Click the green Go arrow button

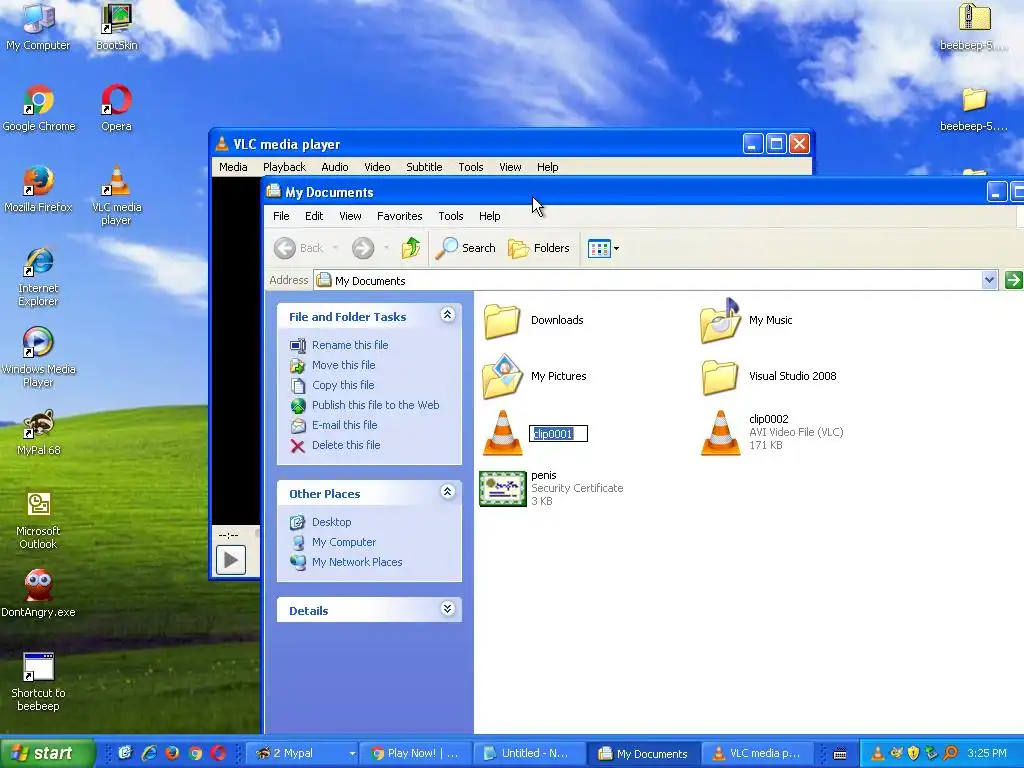tap(1013, 280)
